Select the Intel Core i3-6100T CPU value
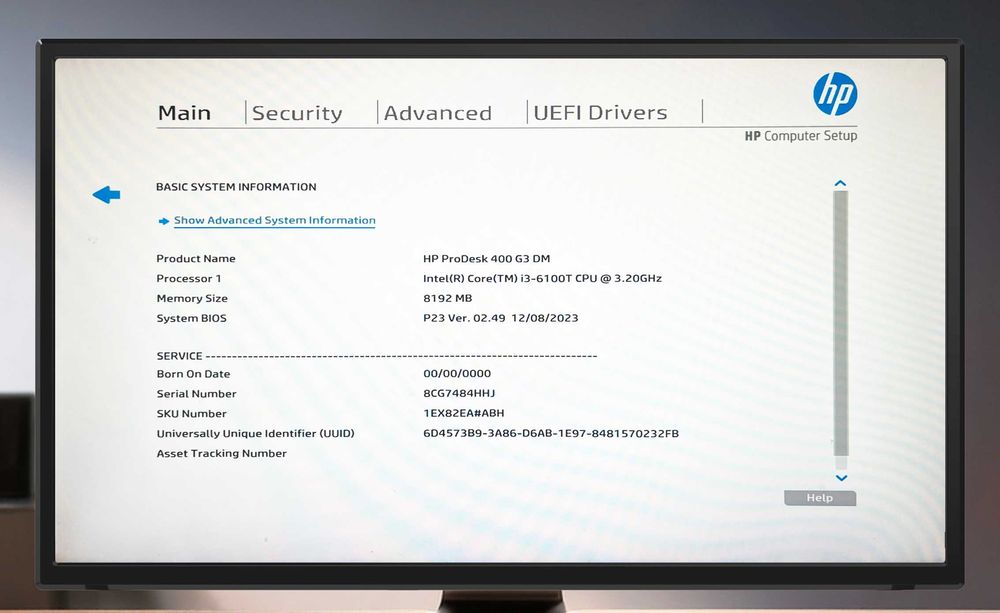Image resolution: width=1000 pixels, height=613 pixels. (x=543, y=278)
